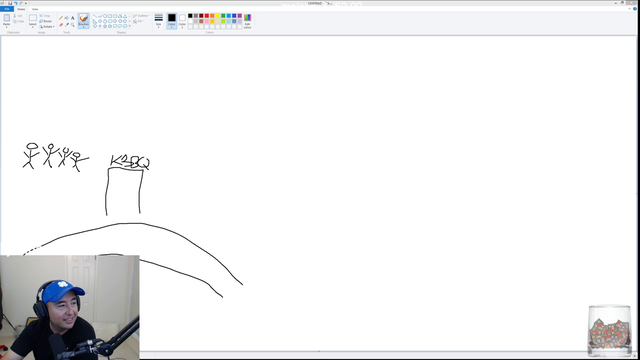This screenshot has width=640, height=360.
Task: Open the File menu
Action: pos(7,9)
